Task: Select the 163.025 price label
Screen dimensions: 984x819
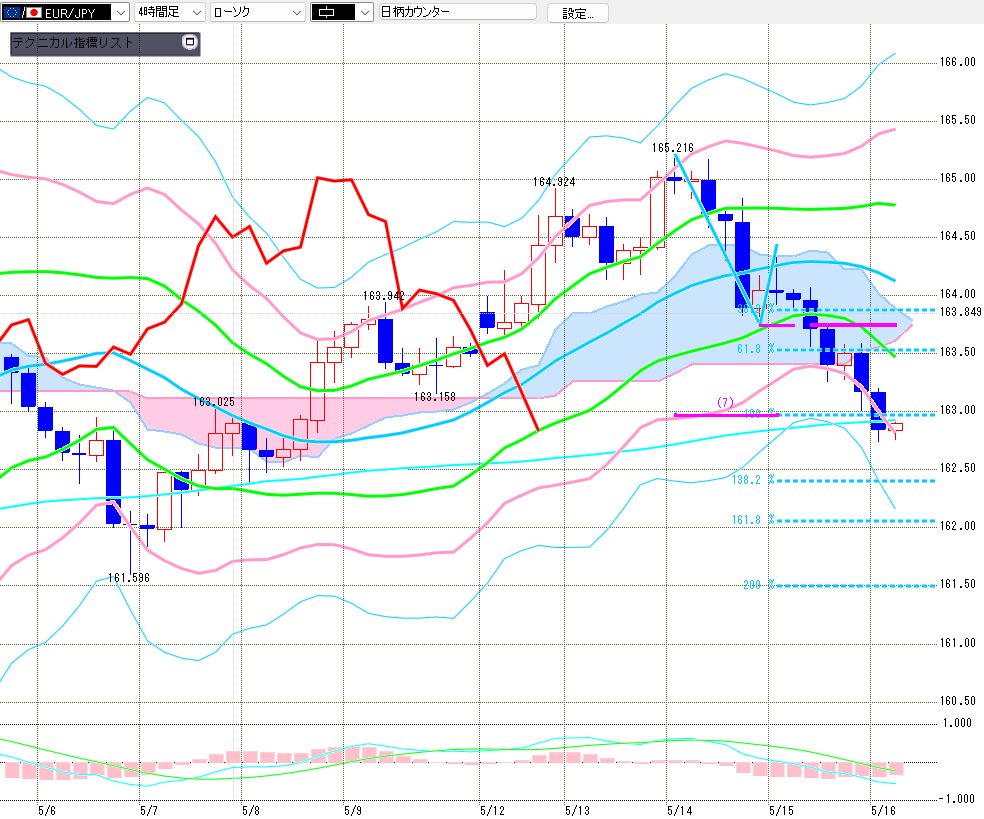Action: click(x=213, y=402)
